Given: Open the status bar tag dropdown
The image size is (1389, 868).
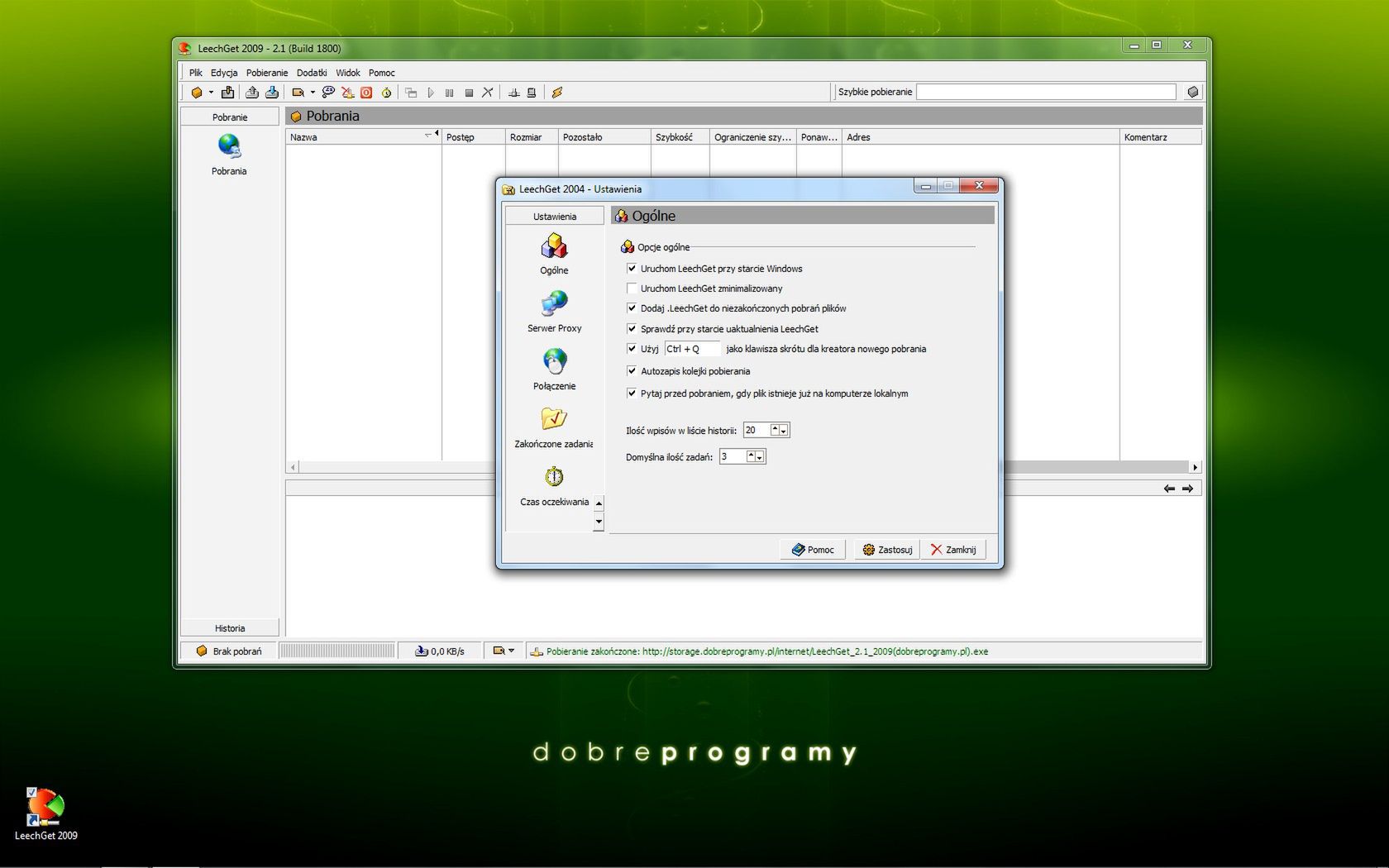Looking at the screenshot, I should (x=504, y=651).
